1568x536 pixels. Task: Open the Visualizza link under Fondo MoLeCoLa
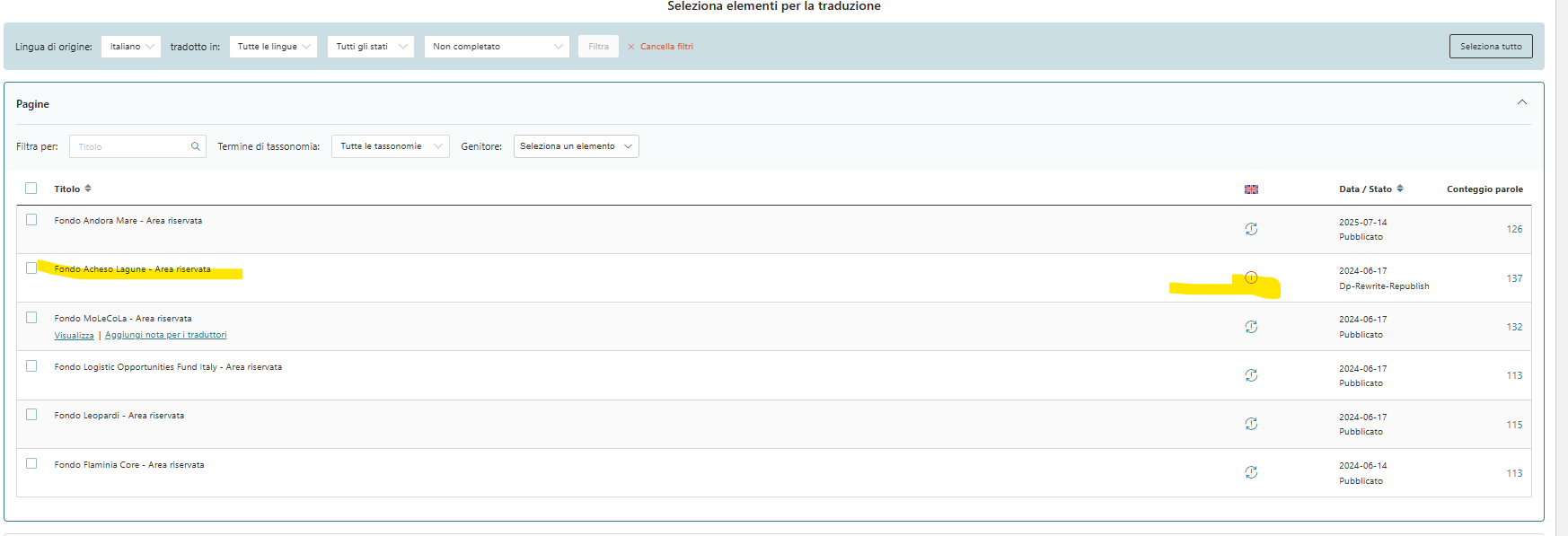pos(74,335)
